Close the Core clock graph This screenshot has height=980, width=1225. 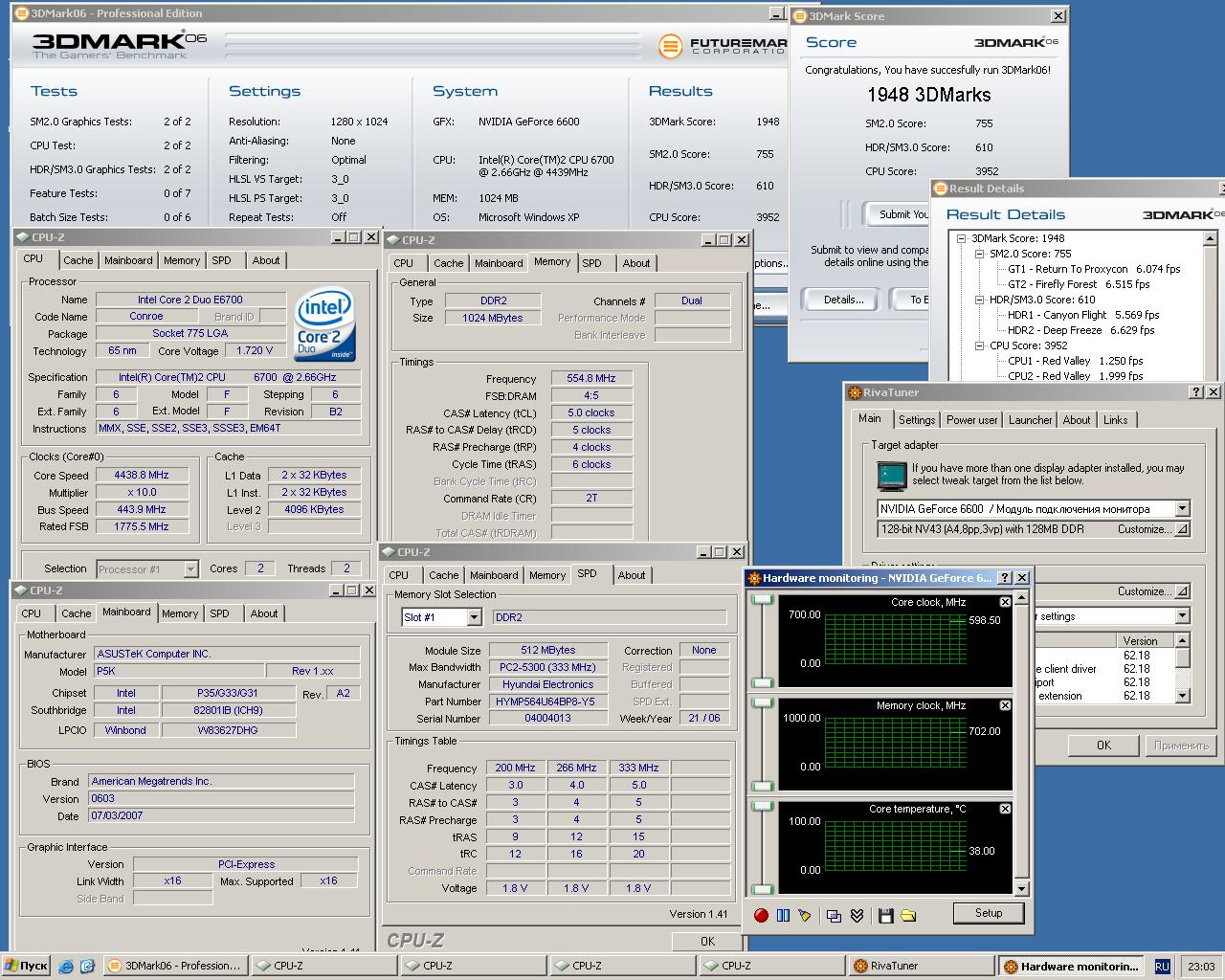[1005, 602]
